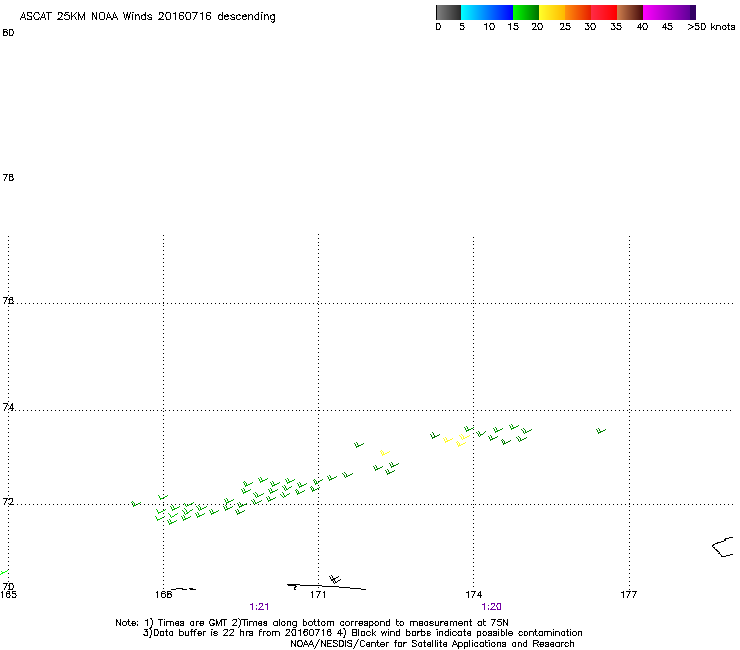This screenshot has width=740, height=650.
Task: Click the isolated green wind barb near 176.5 longitude
Action: (601, 431)
